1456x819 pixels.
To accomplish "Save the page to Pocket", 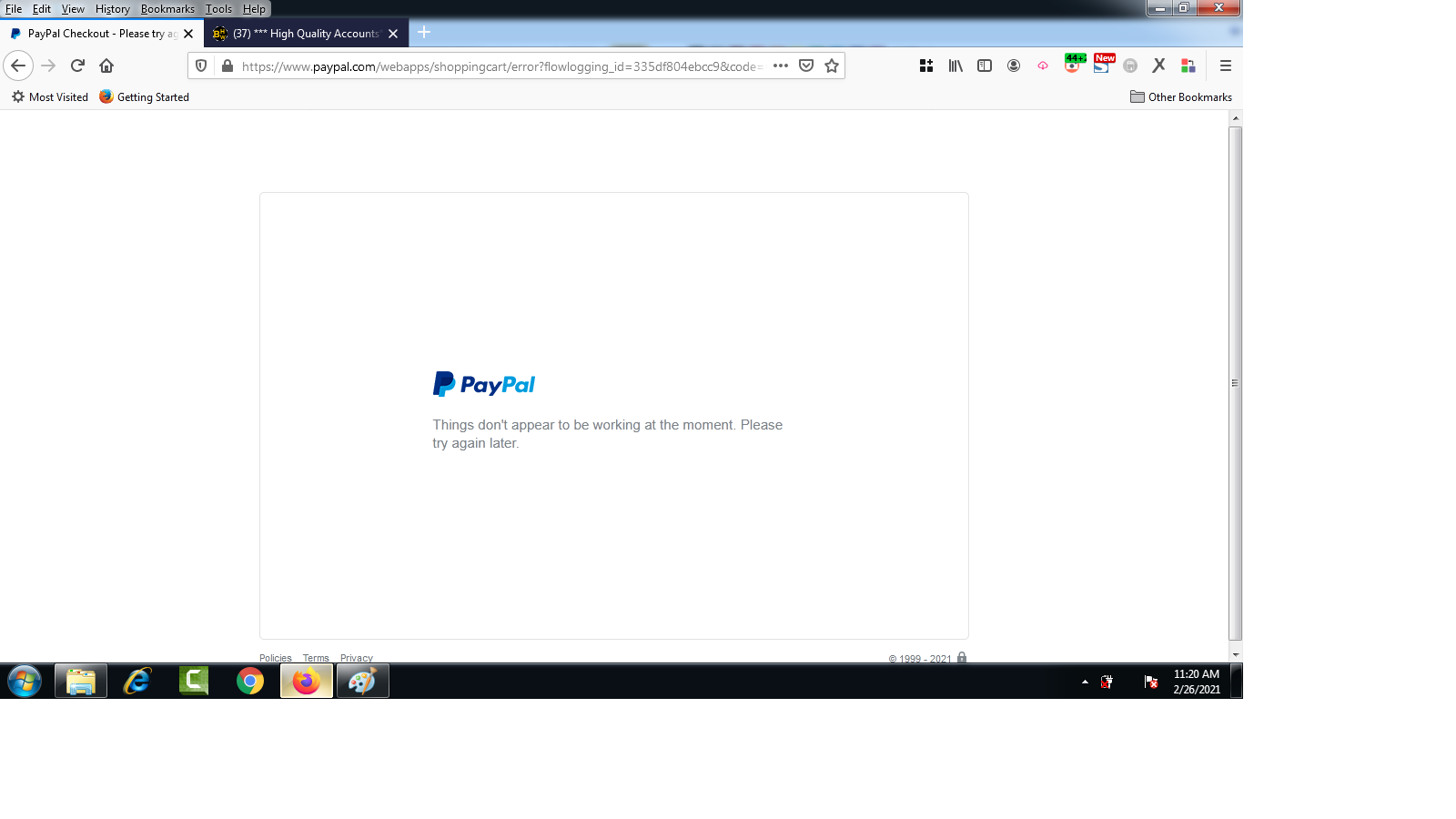I will [x=806, y=66].
